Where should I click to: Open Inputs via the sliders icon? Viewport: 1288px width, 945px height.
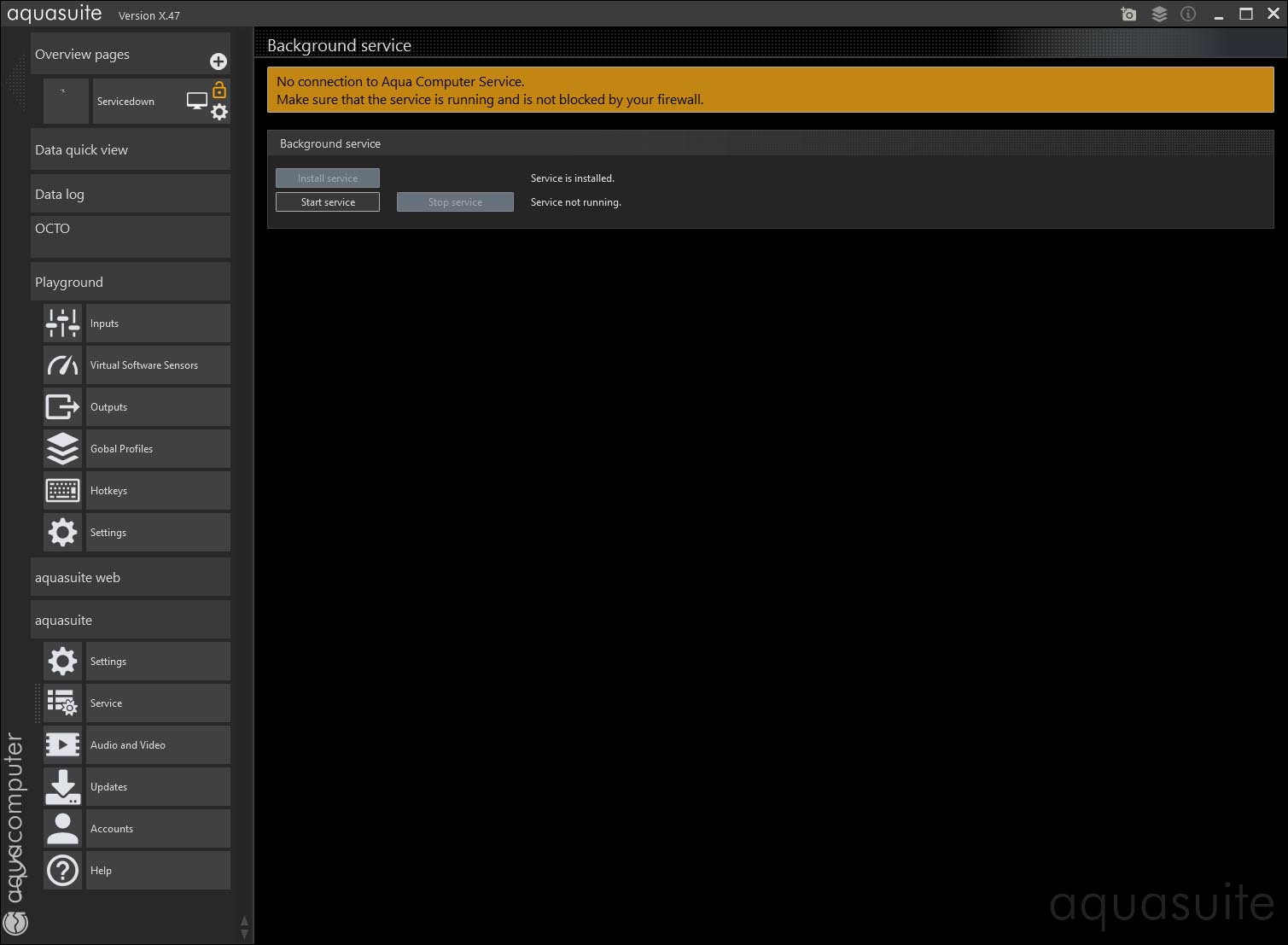coord(63,324)
